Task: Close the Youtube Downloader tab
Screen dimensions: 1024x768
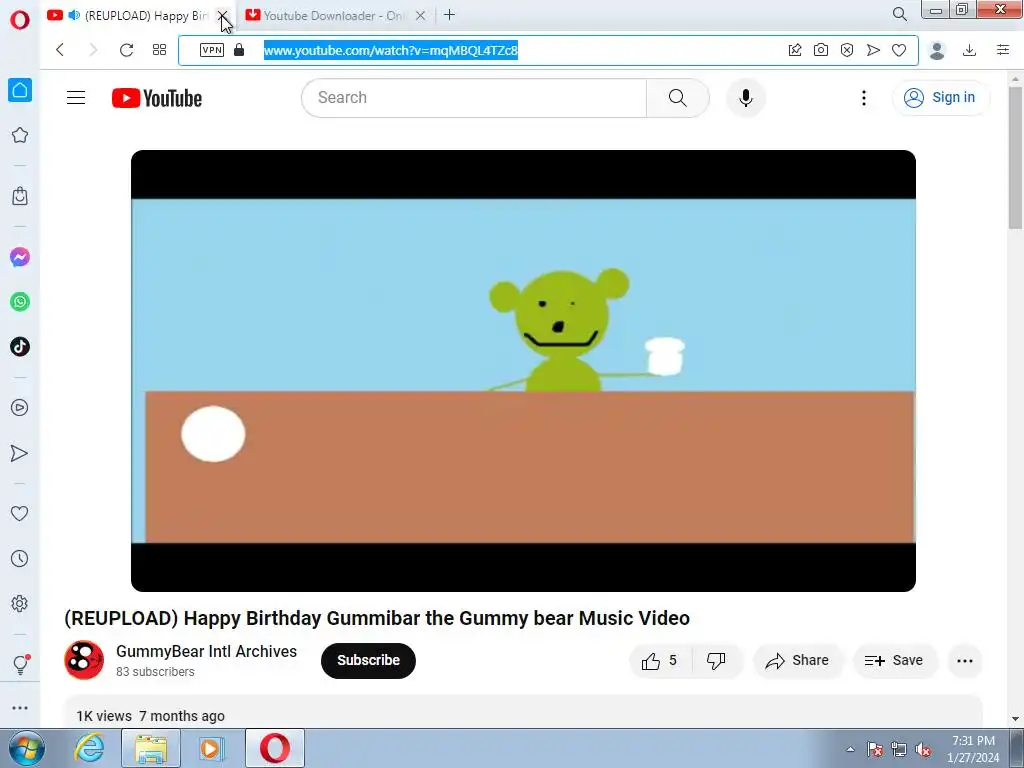Action: (x=421, y=16)
